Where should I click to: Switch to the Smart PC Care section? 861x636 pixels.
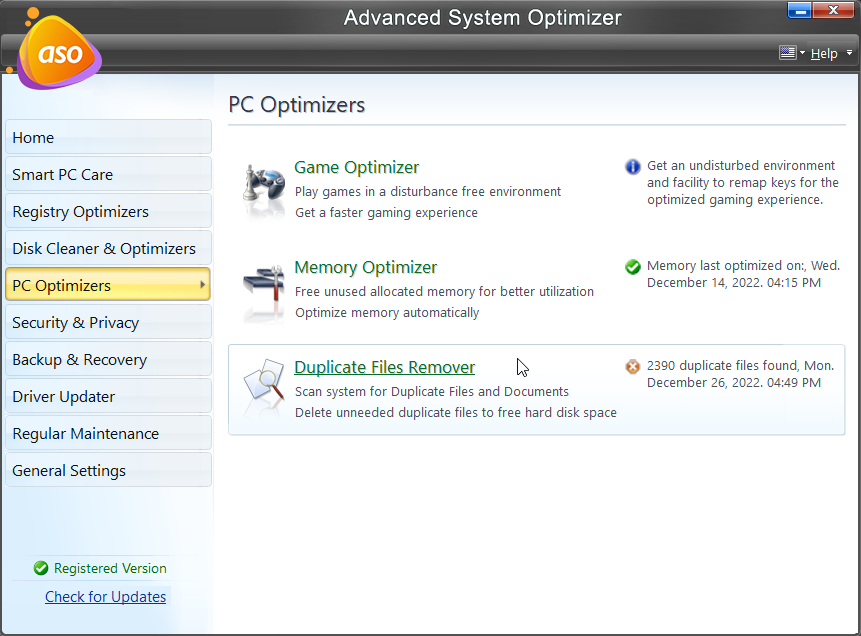[x=107, y=174]
